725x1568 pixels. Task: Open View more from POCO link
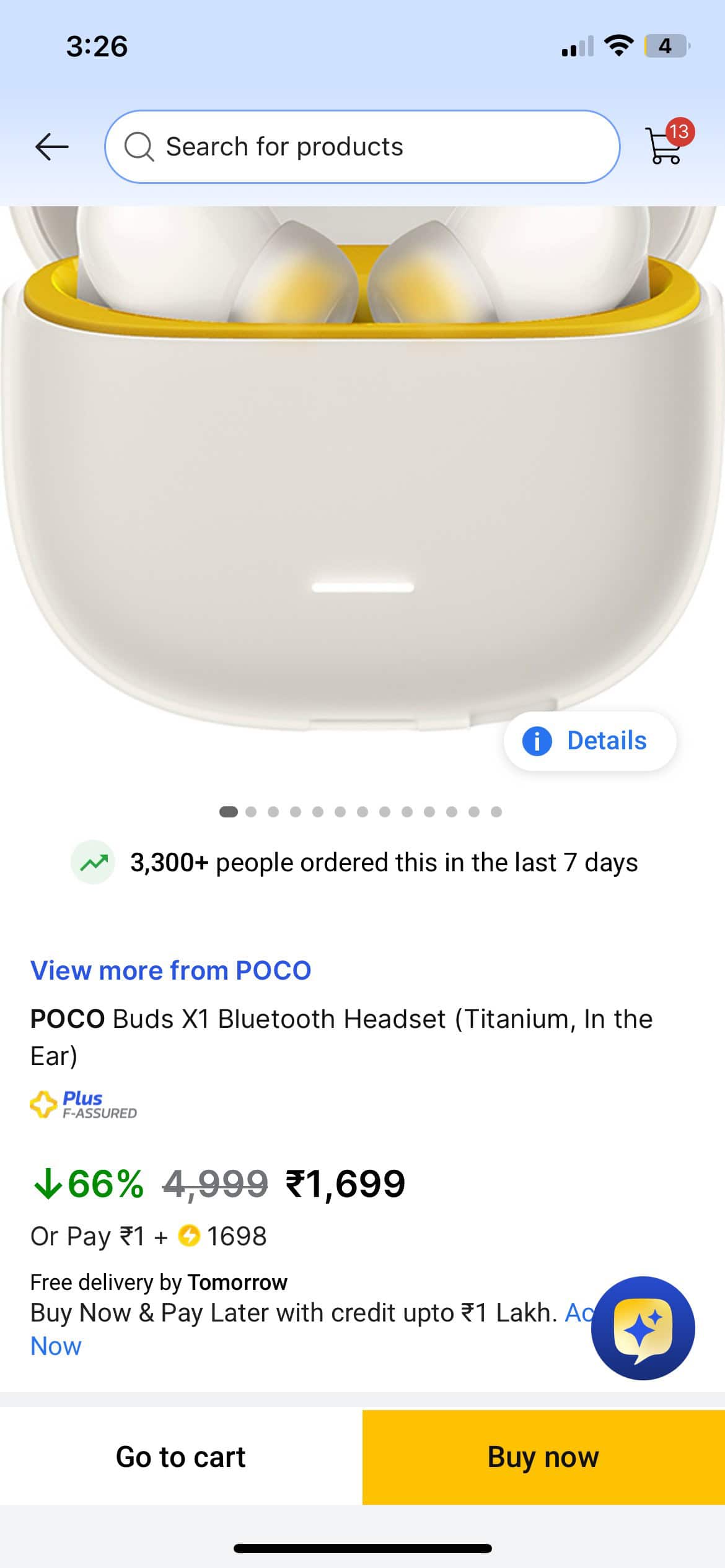coord(170,970)
